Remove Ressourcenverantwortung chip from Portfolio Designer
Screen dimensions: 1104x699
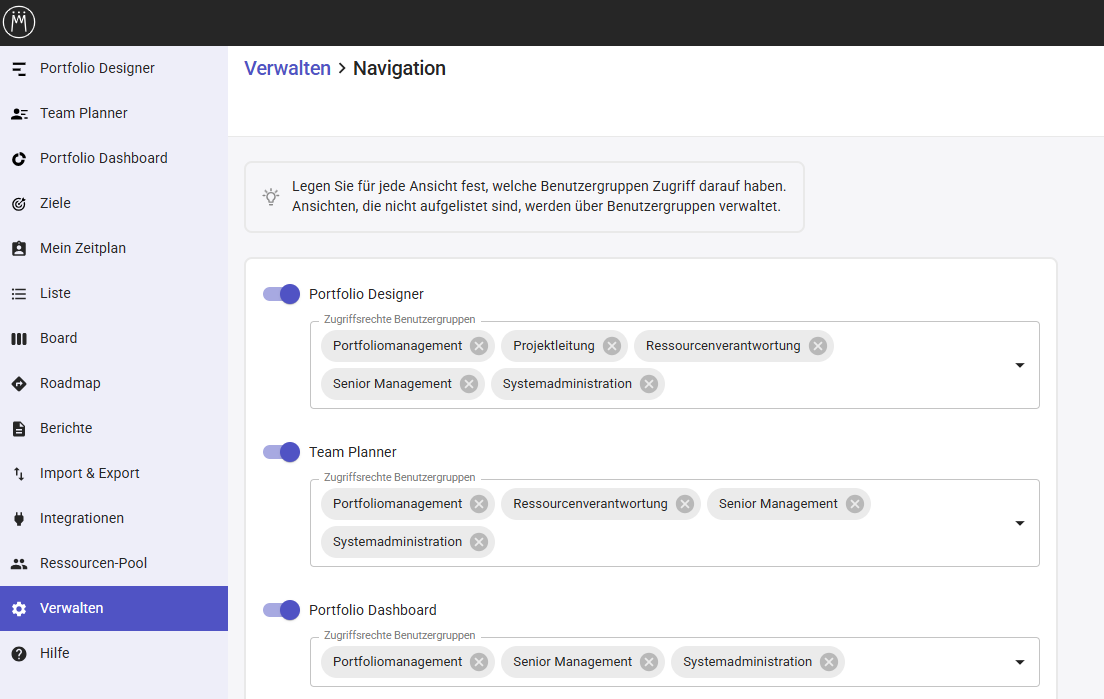pos(817,346)
